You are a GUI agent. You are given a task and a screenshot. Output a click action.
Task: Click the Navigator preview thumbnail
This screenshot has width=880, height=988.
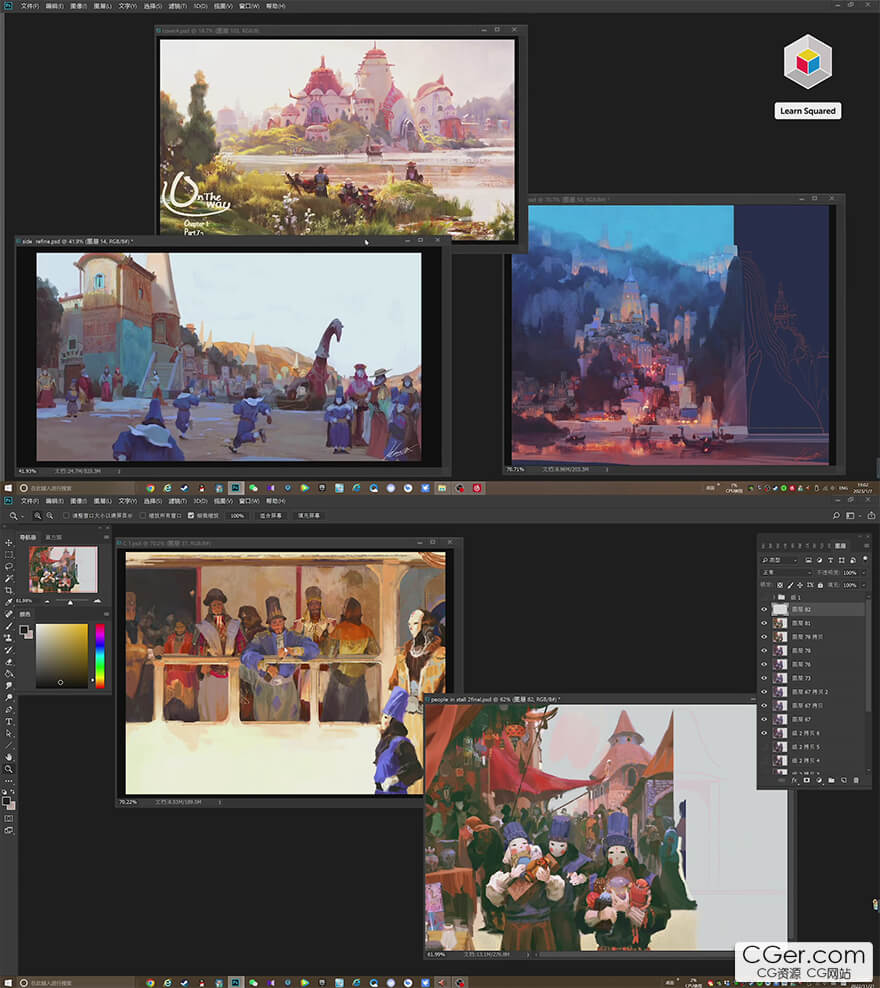pyautogui.click(x=63, y=570)
